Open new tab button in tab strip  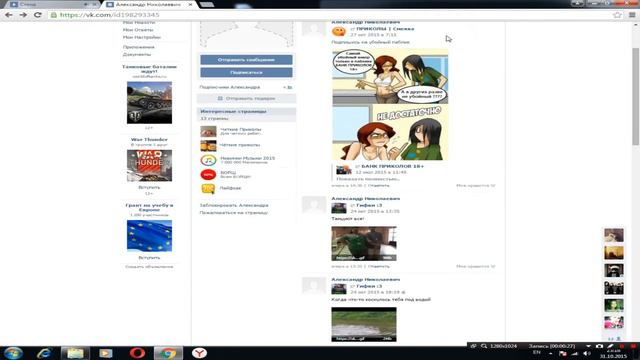click(207, 4)
